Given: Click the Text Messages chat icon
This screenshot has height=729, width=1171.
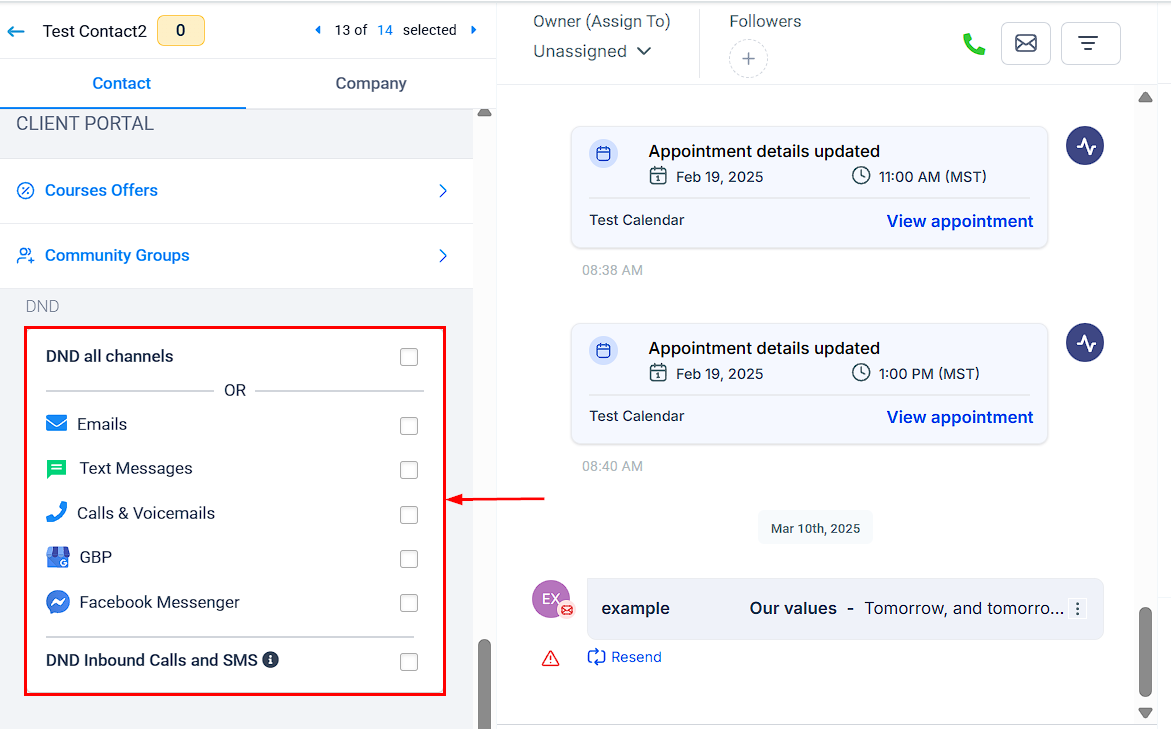Looking at the screenshot, I should click(x=57, y=468).
